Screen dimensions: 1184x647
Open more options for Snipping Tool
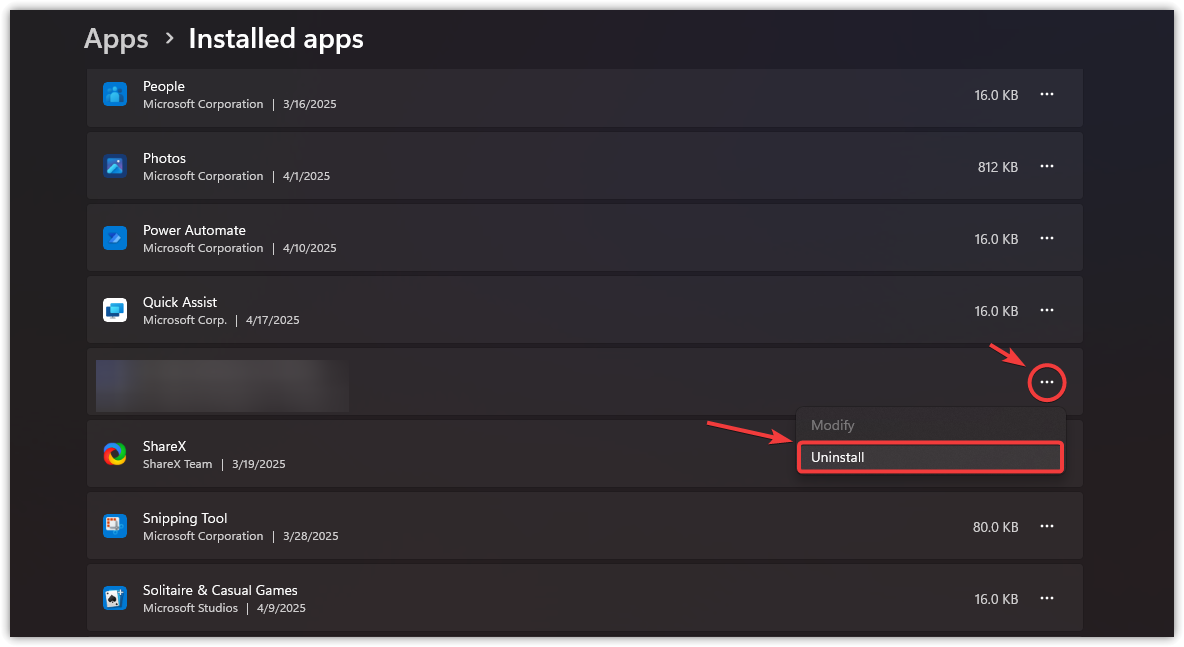(x=1047, y=526)
